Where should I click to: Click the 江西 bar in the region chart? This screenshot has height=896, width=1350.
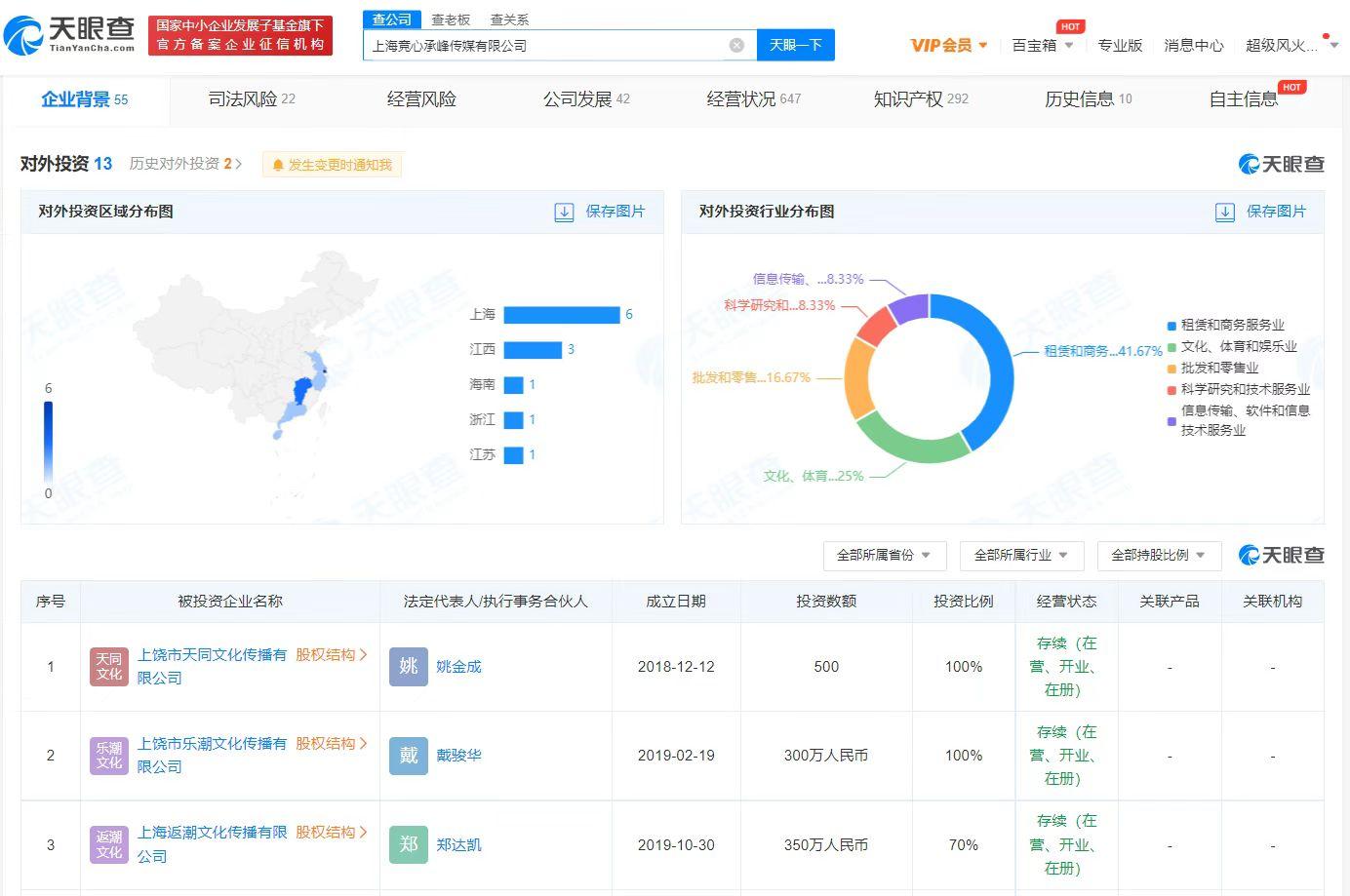click(533, 349)
